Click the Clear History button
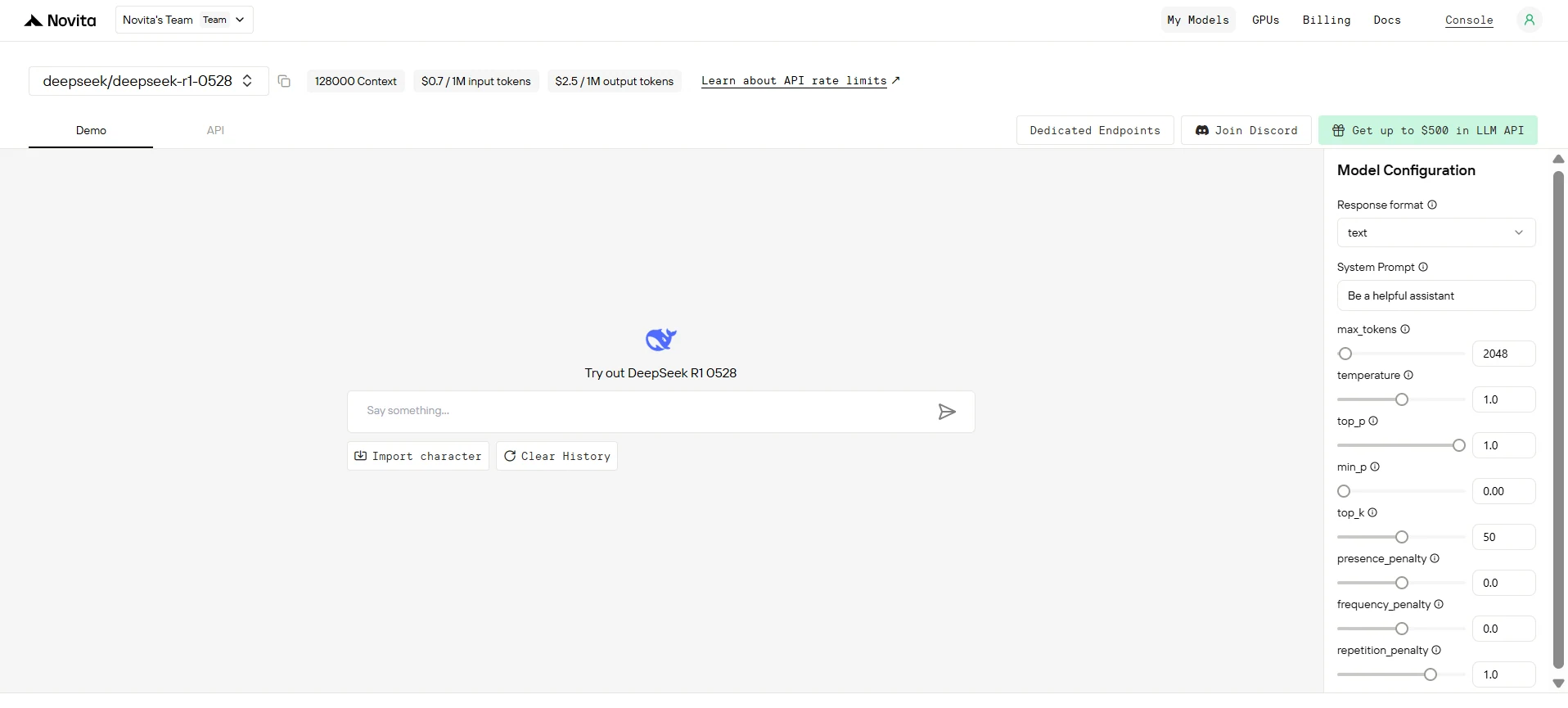The image size is (1568, 708). 556,456
